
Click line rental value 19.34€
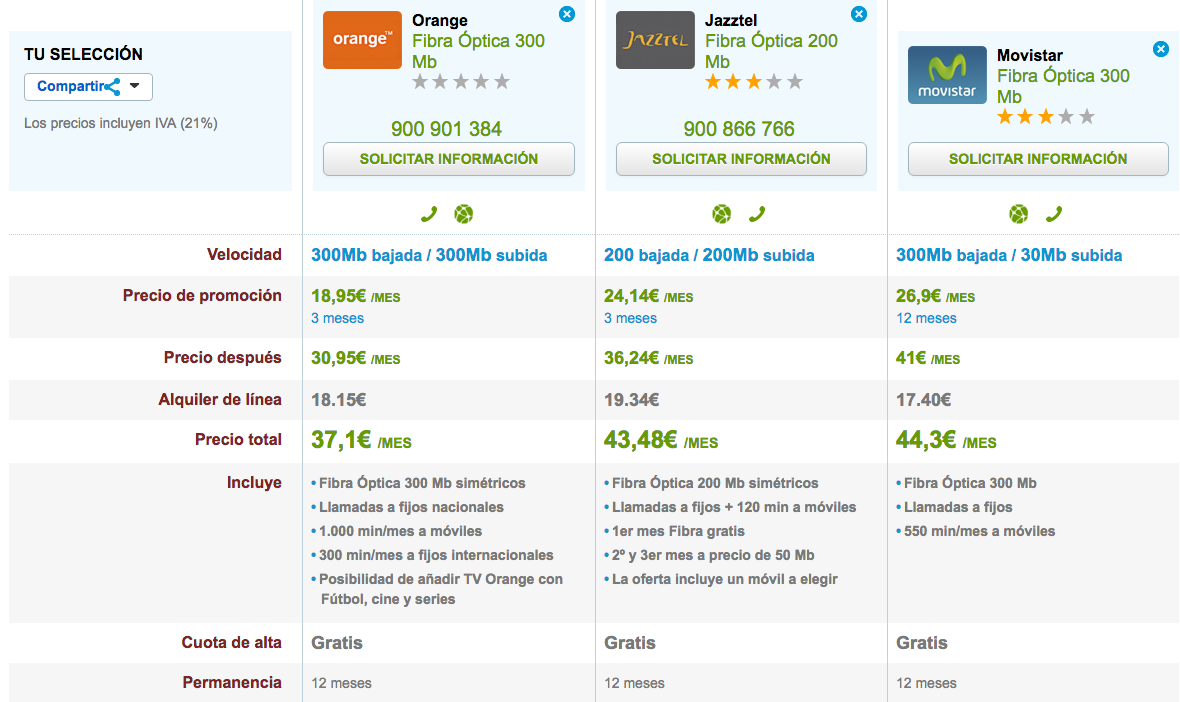[x=631, y=400]
